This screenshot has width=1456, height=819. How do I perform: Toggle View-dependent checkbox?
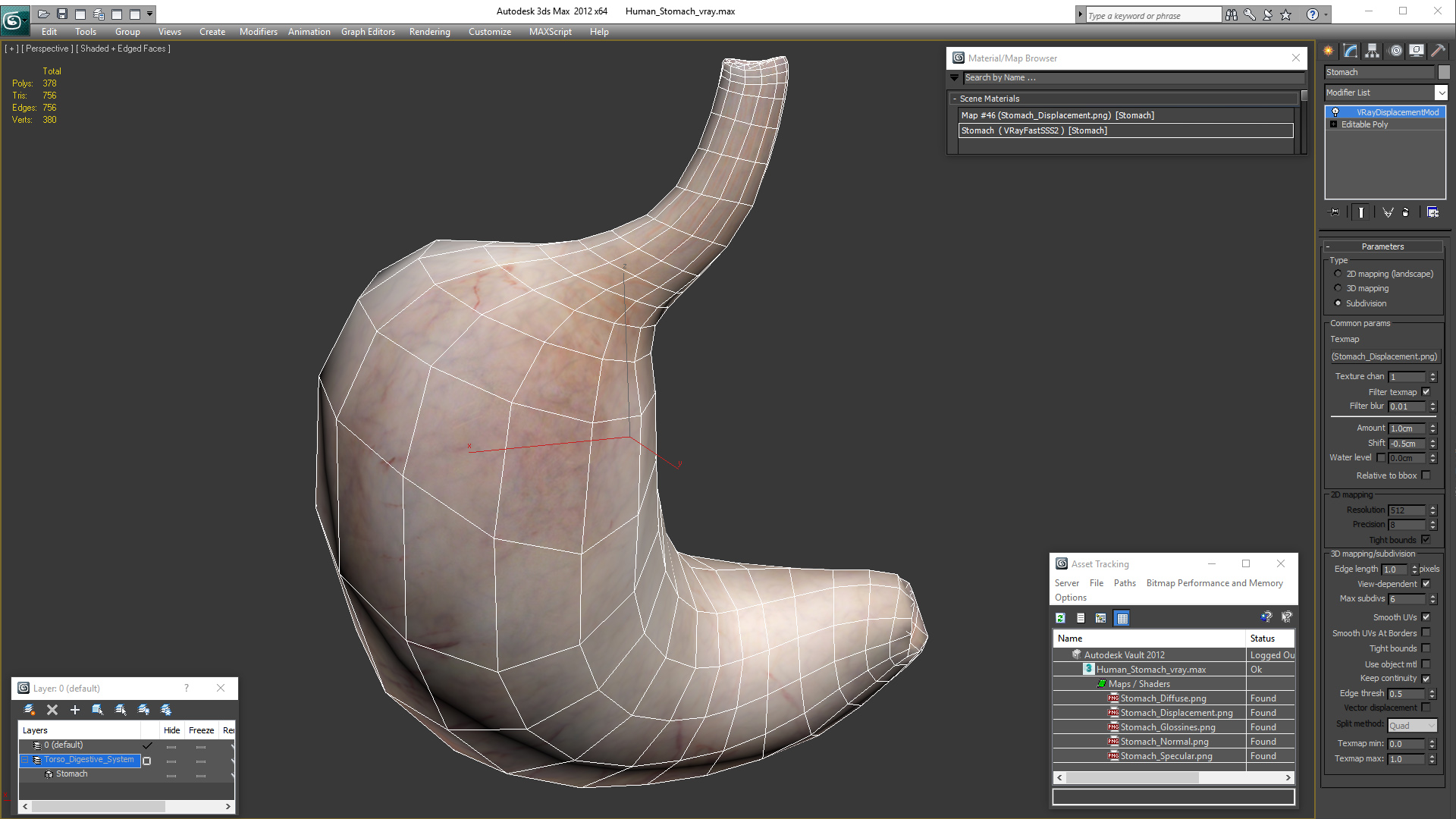[1426, 584]
